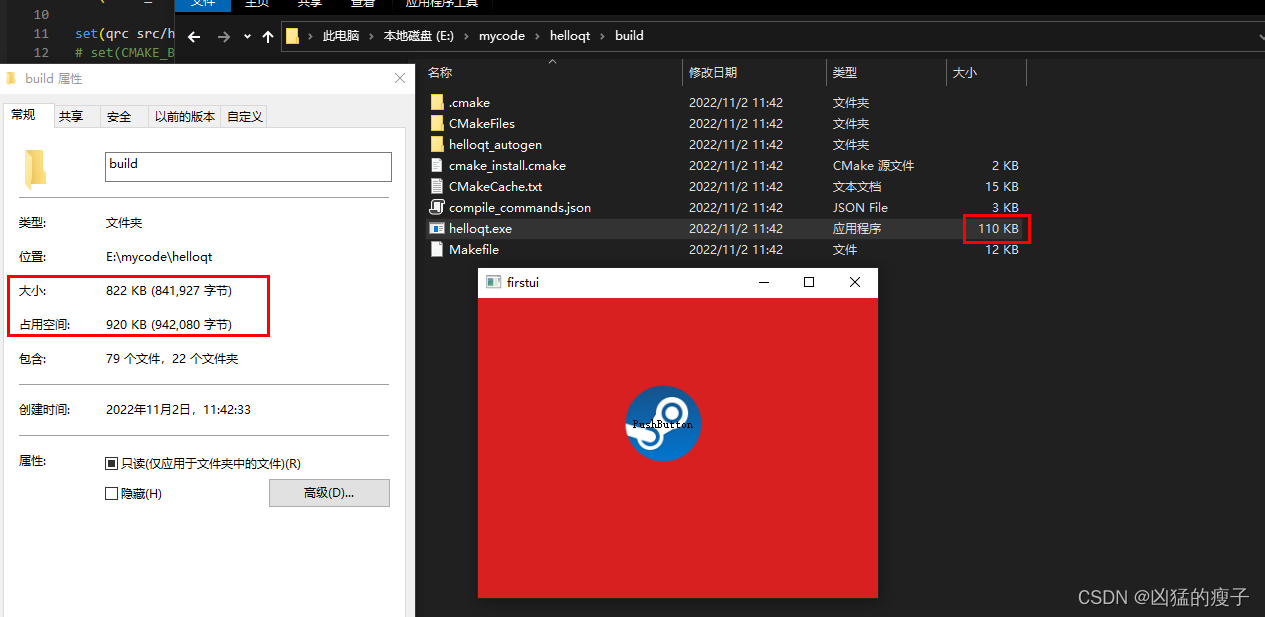Image resolution: width=1265 pixels, height=617 pixels.
Task: Click the firstui window title icon
Action: point(493,282)
